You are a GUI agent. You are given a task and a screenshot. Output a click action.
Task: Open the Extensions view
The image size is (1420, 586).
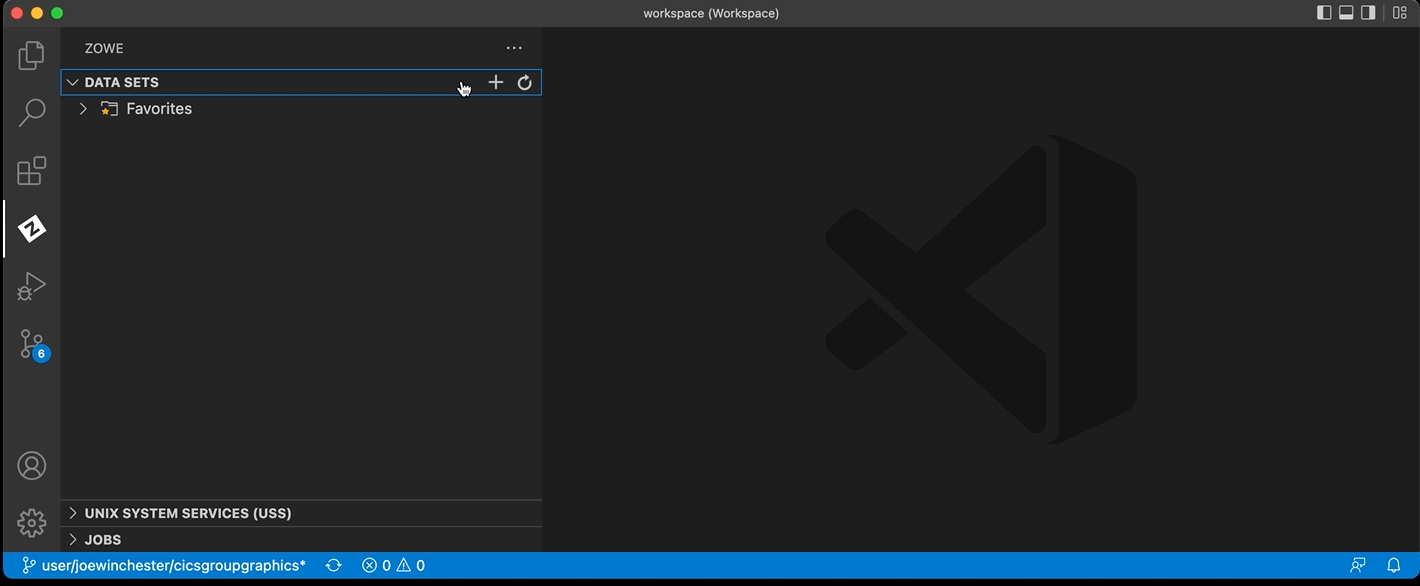[31, 170]
